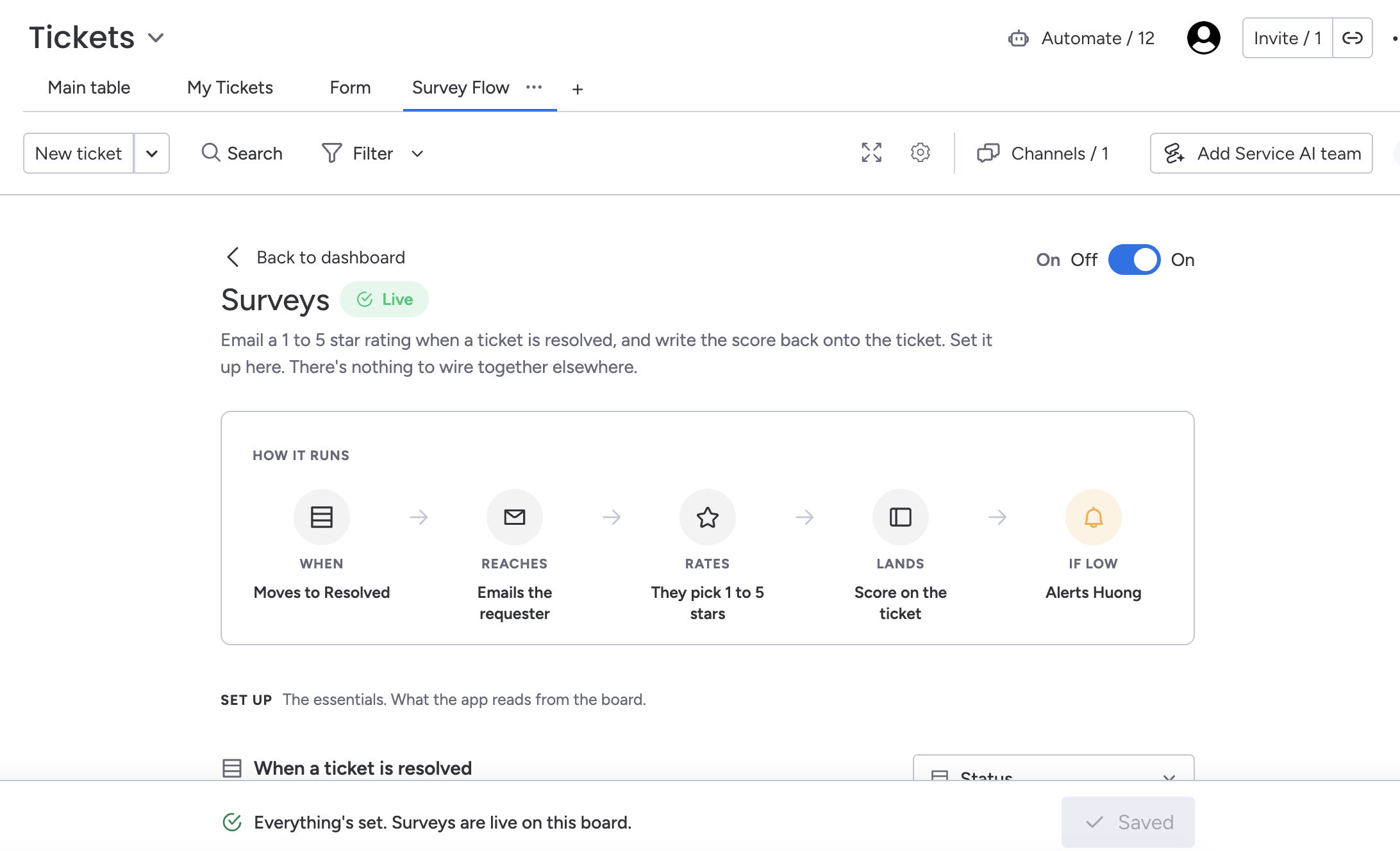The height and width of the screenshot is (851, 1400).
Task: Click the Saved button
Action: click(1128, 822)
